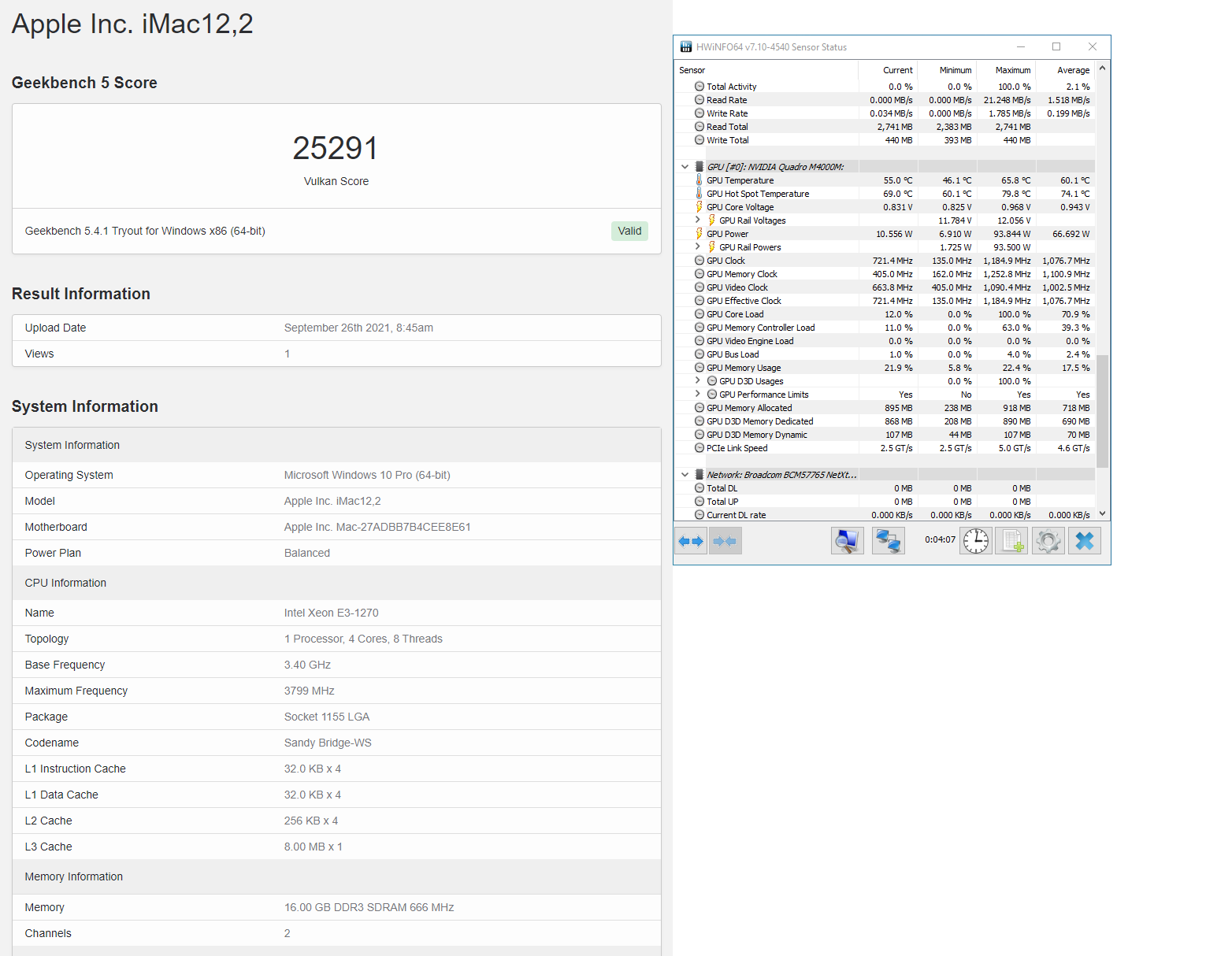Click the Write Total row icon
The width and height of the screenshot is (1232, 956).
point(699,140)
